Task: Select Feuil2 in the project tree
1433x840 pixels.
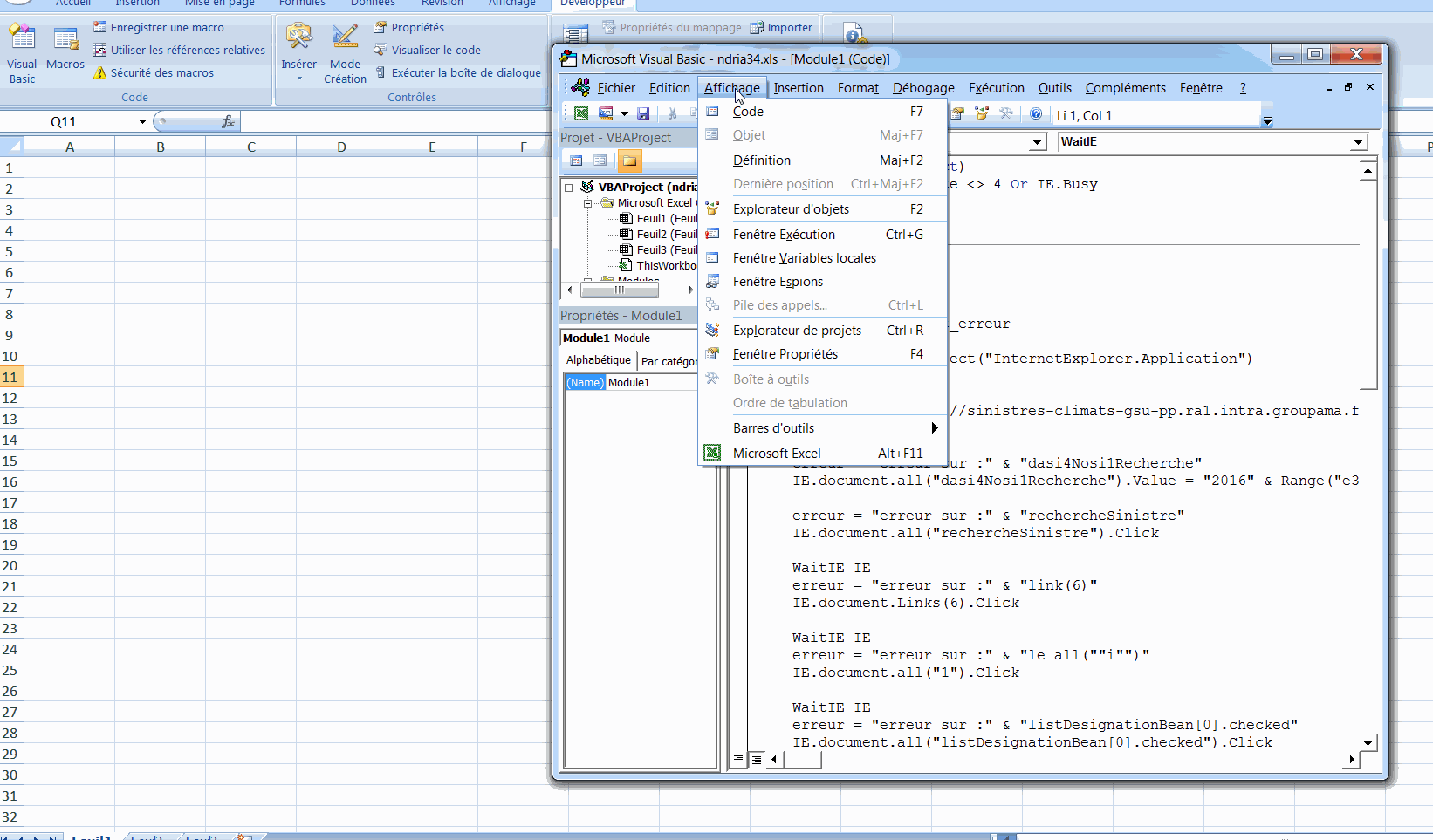Action: tap(658, 235)
